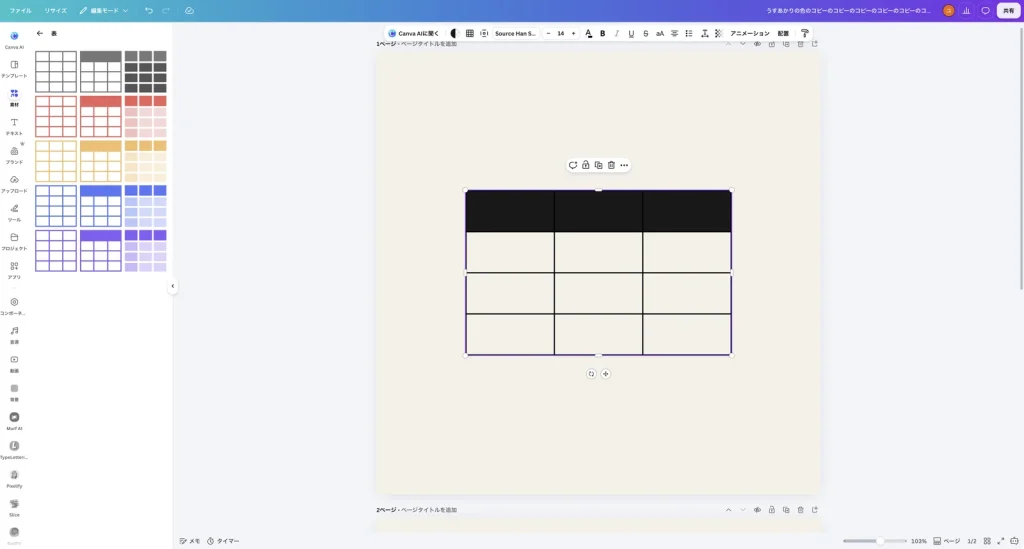
Task: Increase font size with plus button
Action: (573, 33)
